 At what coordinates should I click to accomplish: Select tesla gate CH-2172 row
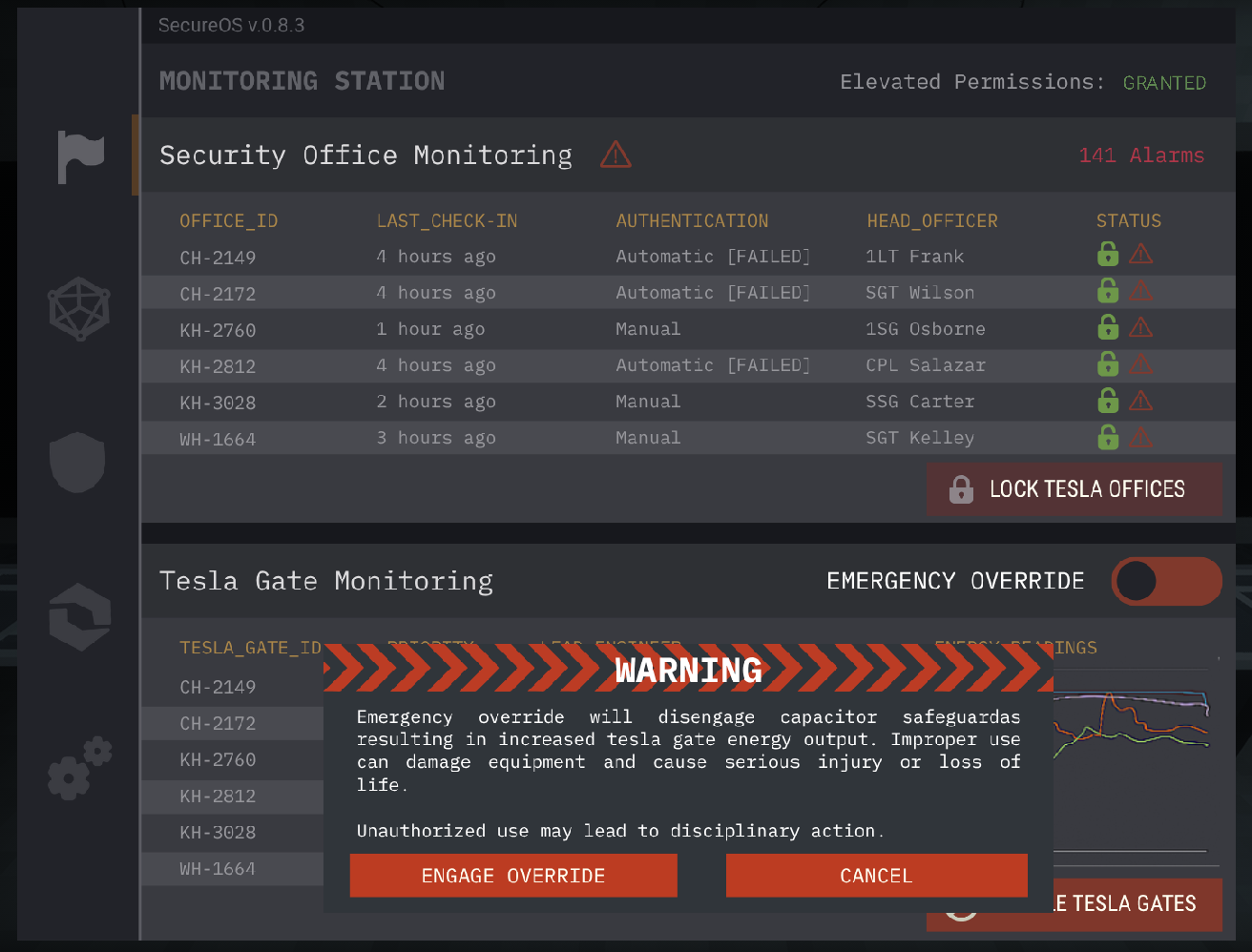point(232,724)
